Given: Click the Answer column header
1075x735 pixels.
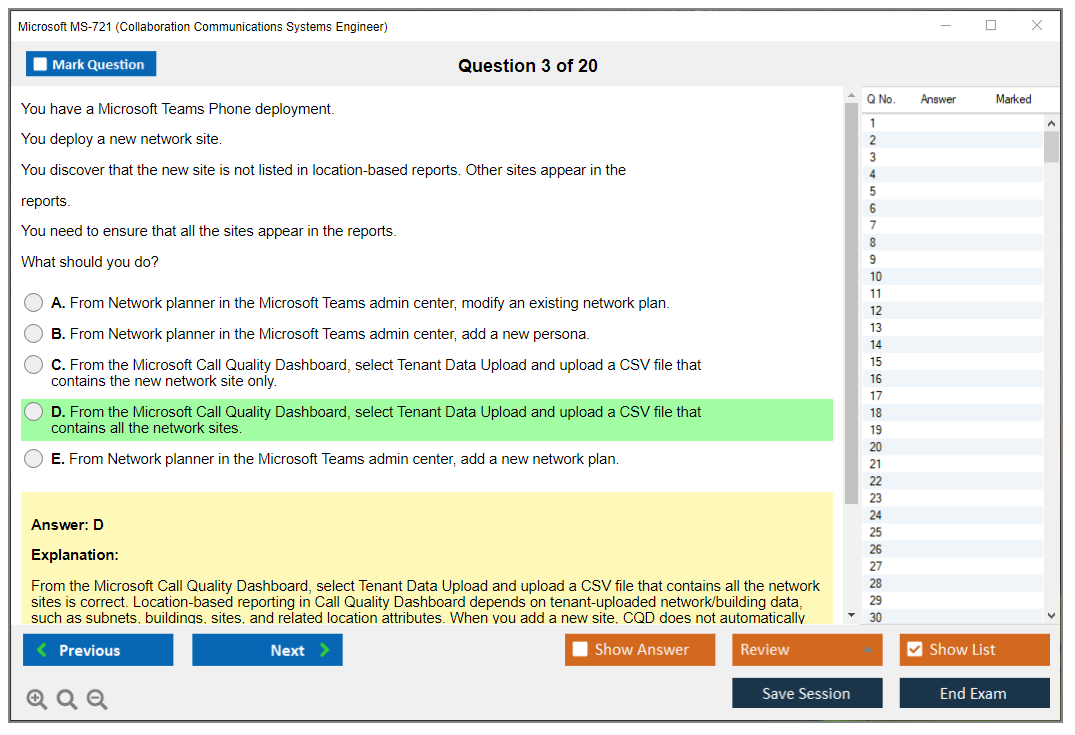Looking at the screenshot, I should [x=938, y=99].
